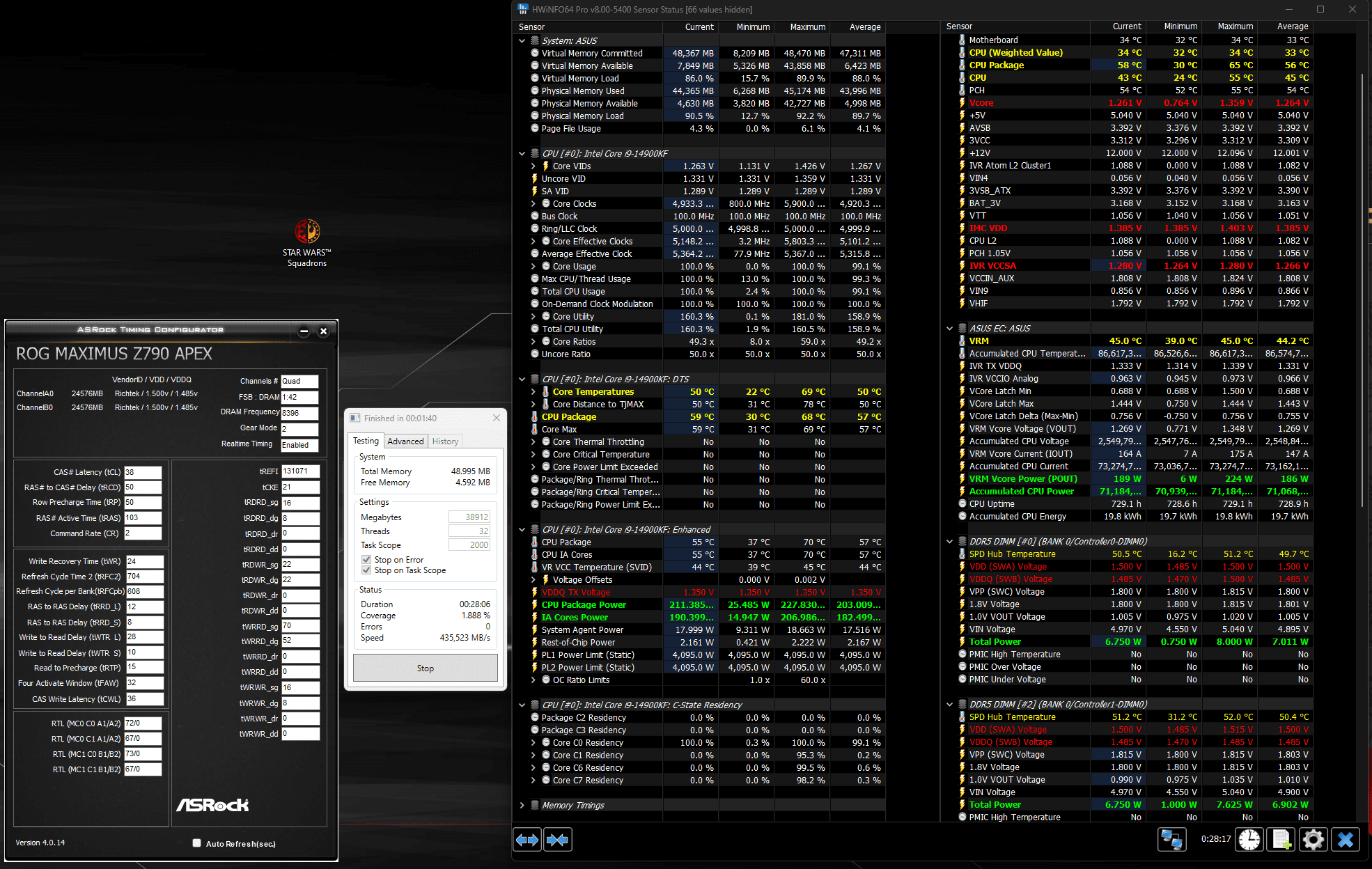Collapse the ASUS EC: ASUS sensor group
The width and height of the screenshot is (1372, 869).
949,329
